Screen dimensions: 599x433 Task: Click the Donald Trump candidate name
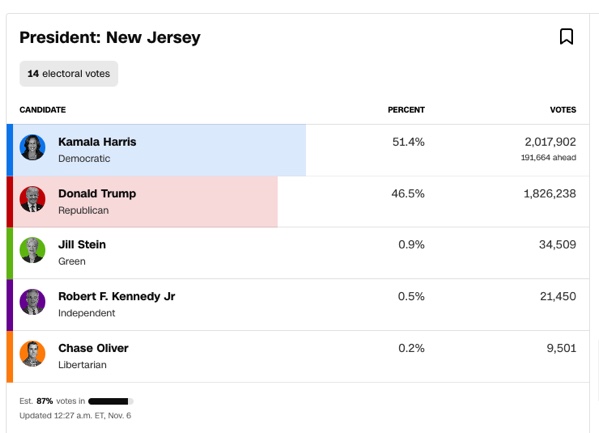[97, 194]
